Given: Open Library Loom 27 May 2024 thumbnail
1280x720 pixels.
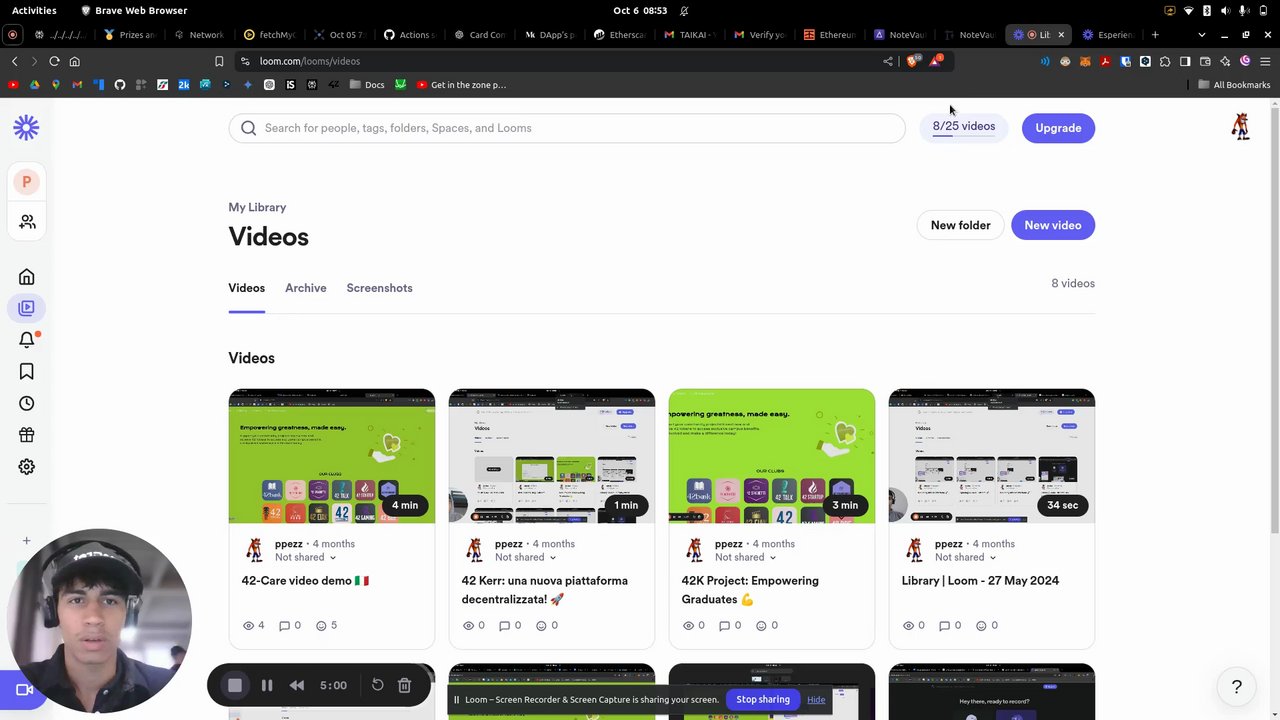Looking at the screenshot, I should pyautogui.click(x=992, y=456).
